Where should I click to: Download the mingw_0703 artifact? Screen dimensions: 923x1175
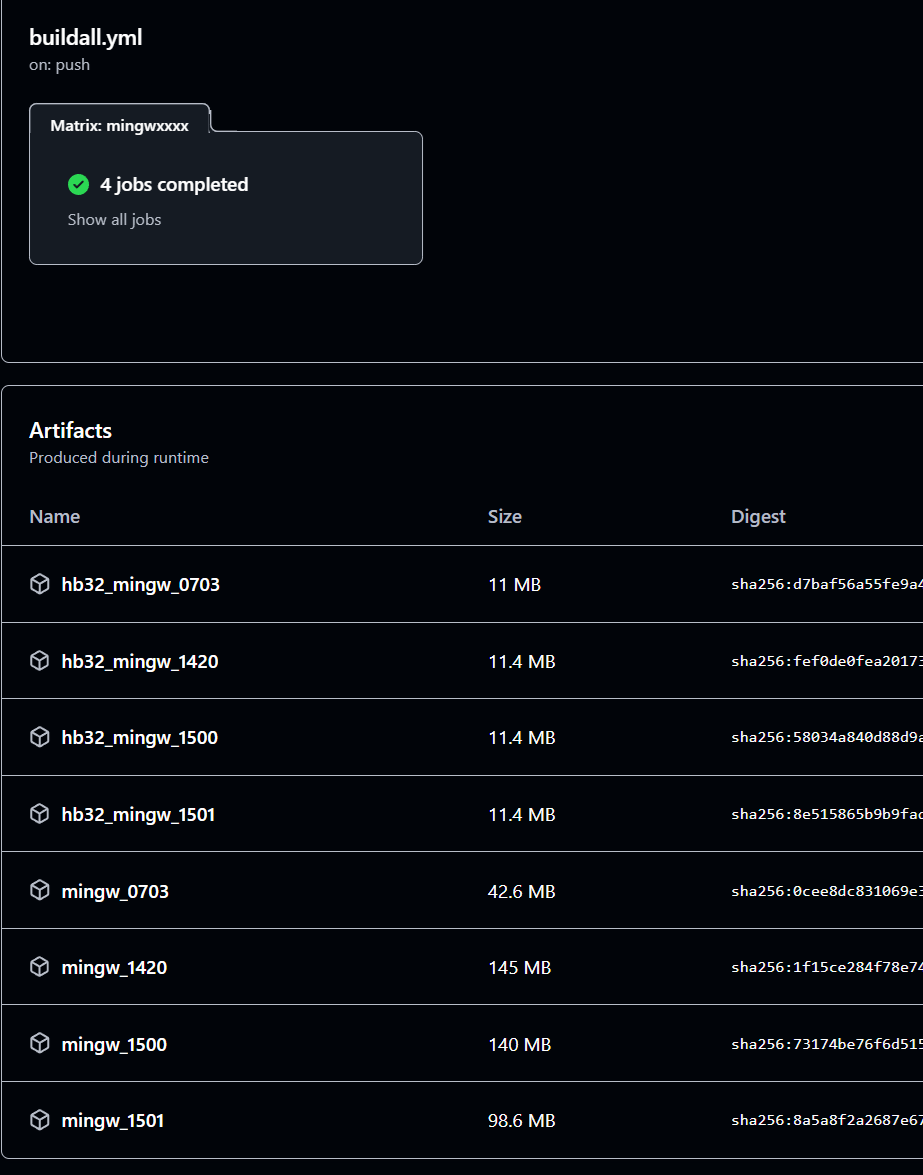(115, 891)
